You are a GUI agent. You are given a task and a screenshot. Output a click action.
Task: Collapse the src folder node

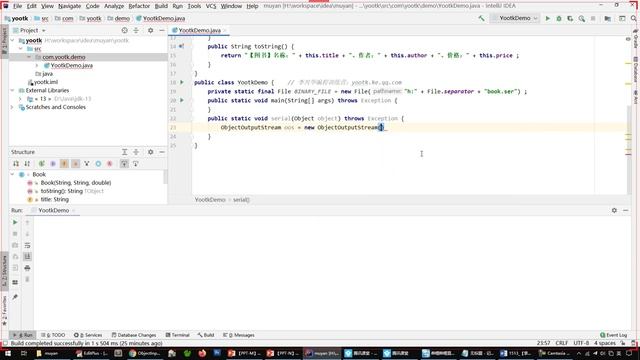pyautogui.click(x=21, y=49)
